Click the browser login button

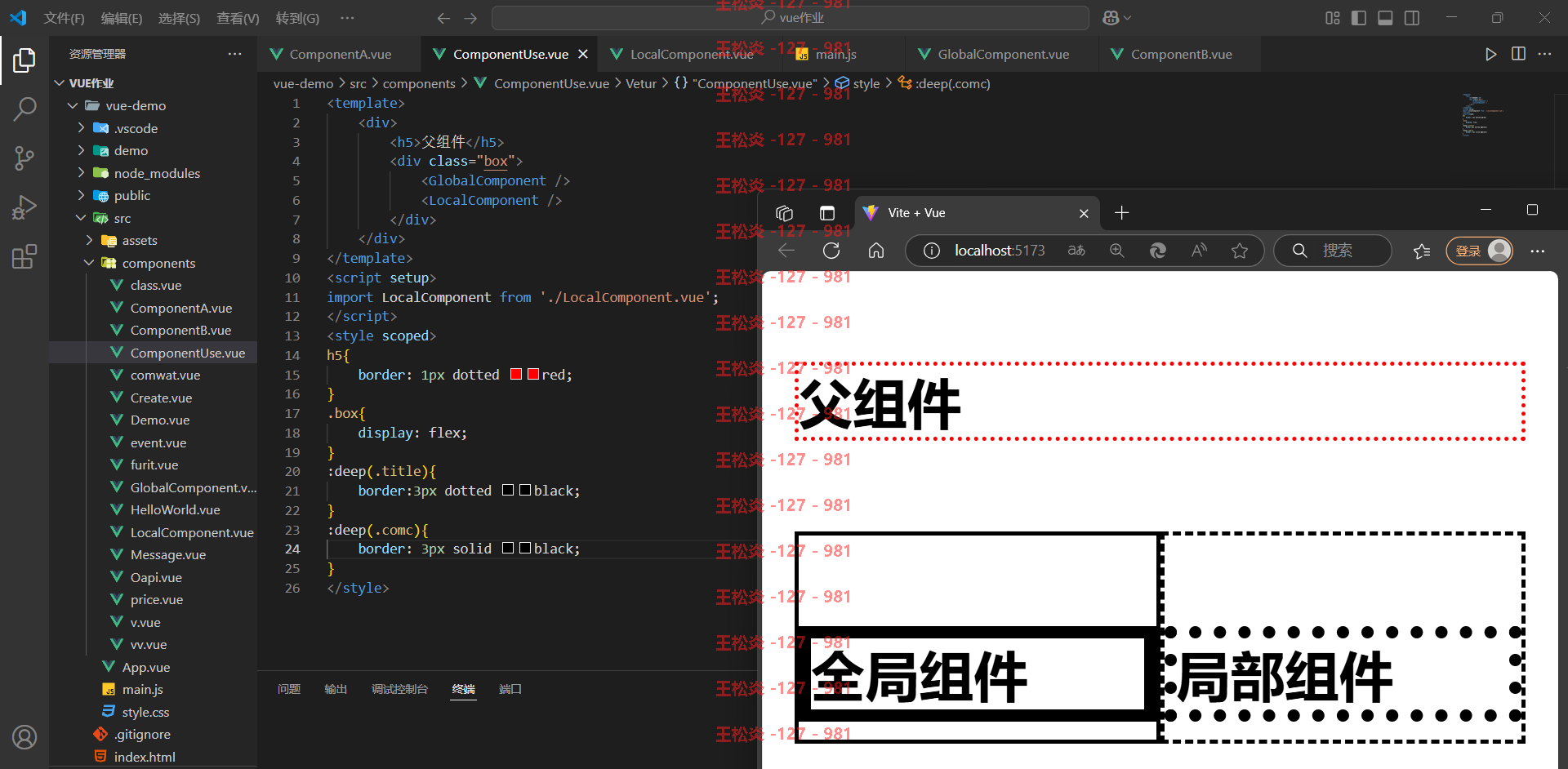[x=1480, y=251]
